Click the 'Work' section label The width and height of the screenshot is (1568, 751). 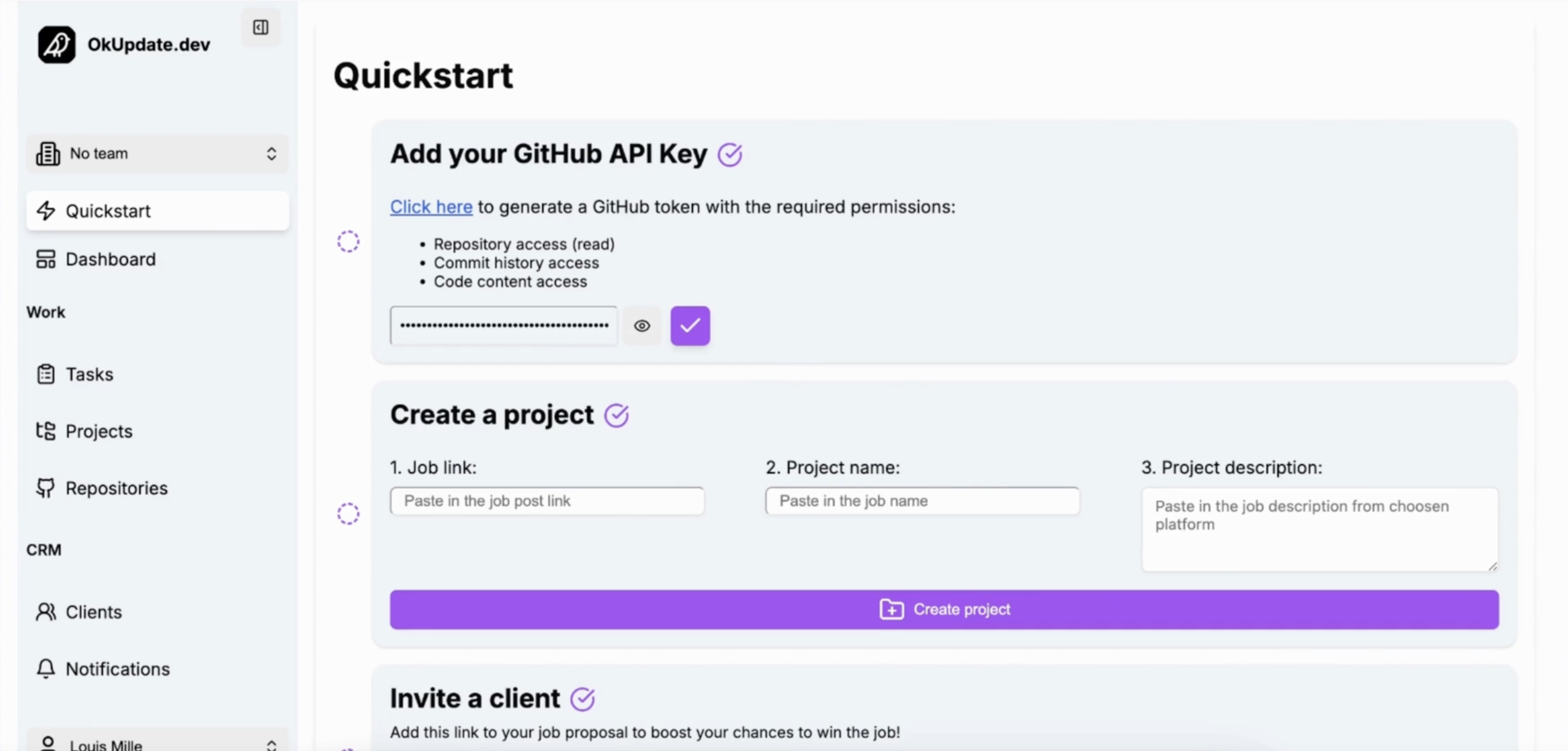pyautogui.click(x=46, y=312)
